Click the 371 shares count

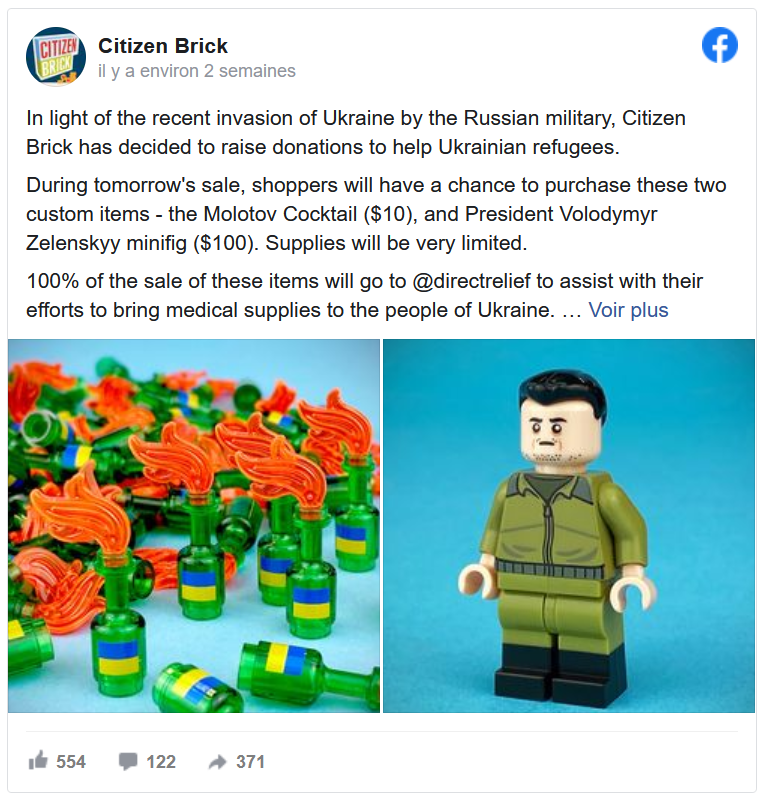250,761
